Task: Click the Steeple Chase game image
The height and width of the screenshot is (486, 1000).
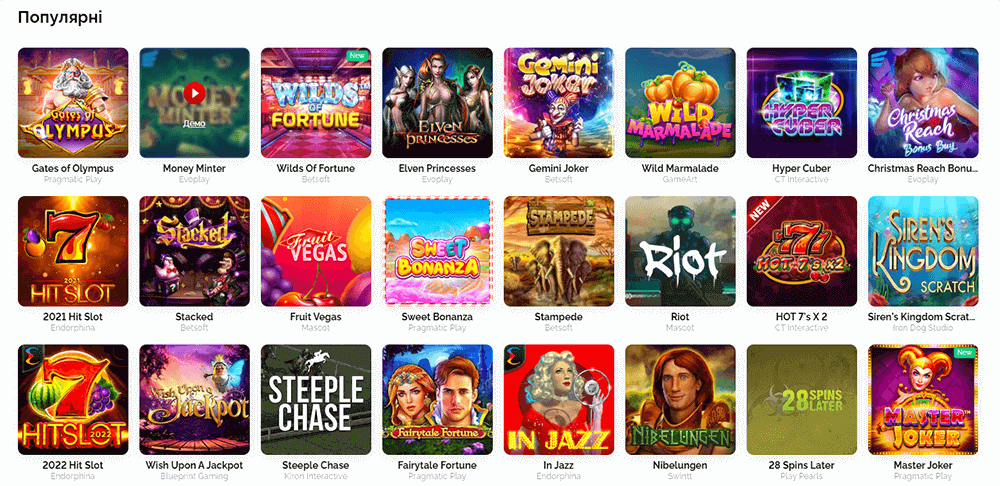Action: pyautogui.click(x=316, y=400)
